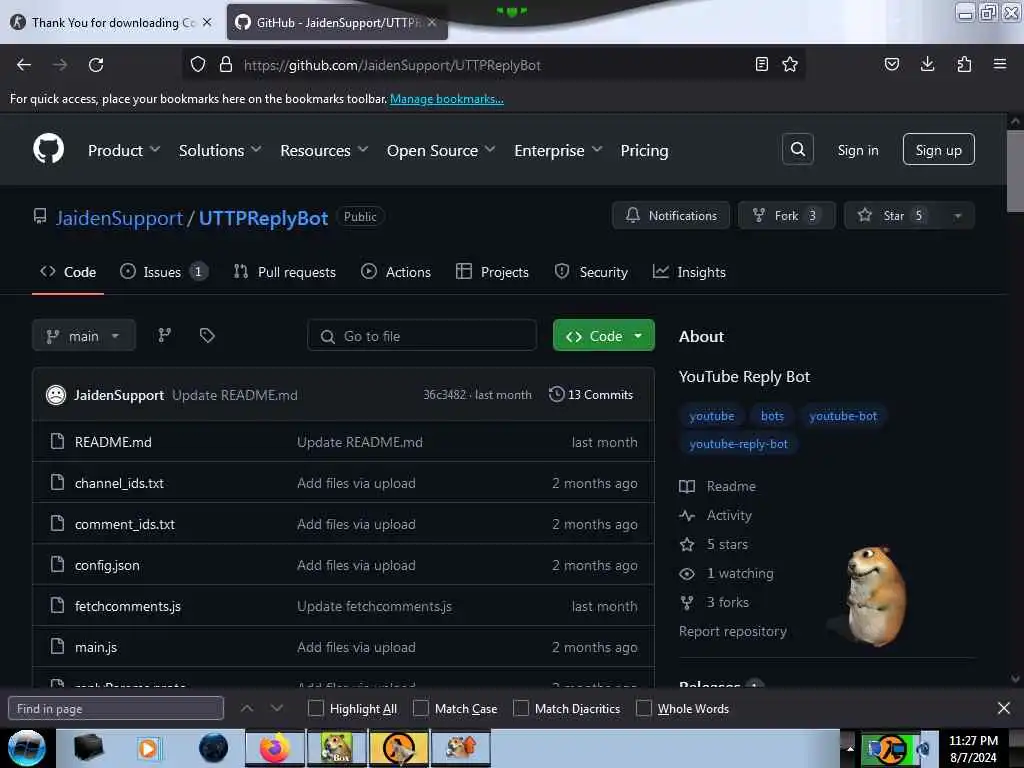Image resolution: width=1024 pixels, height=768 pixels.
Task: View the 13 Commits history
Action: click(591, 394)
